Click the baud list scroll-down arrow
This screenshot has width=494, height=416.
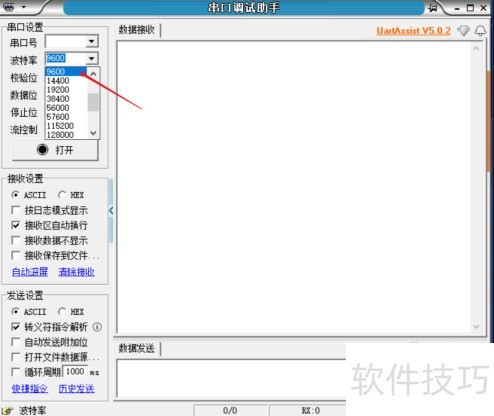94,133
